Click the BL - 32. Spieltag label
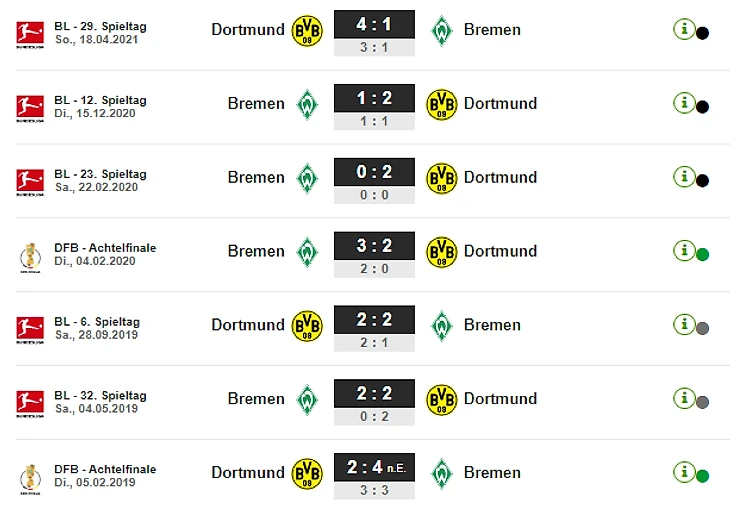Viewport: 730px width, 508px height. pyautogui.click(x=100, y=396)
